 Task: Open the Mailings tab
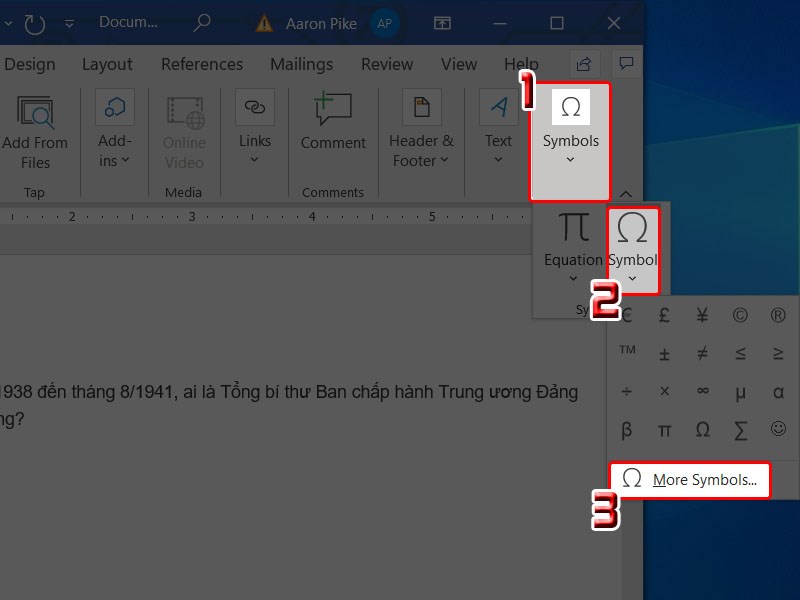click(x=301, y=64)
